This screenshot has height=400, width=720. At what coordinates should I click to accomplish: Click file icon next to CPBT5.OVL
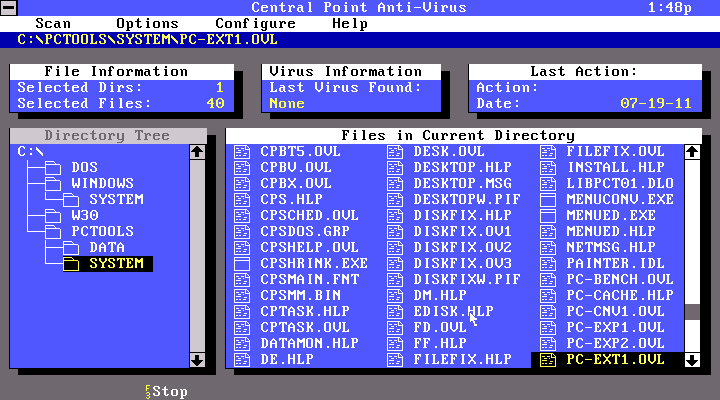click(x=242, y=152)
